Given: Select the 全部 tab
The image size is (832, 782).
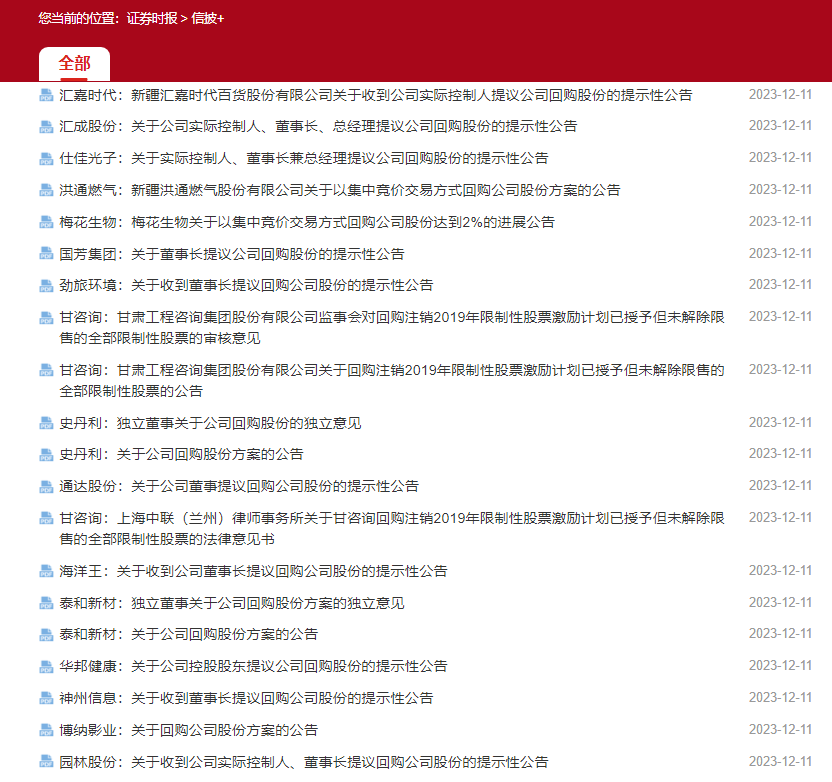Looking at the screenshot, I should 74,64.
